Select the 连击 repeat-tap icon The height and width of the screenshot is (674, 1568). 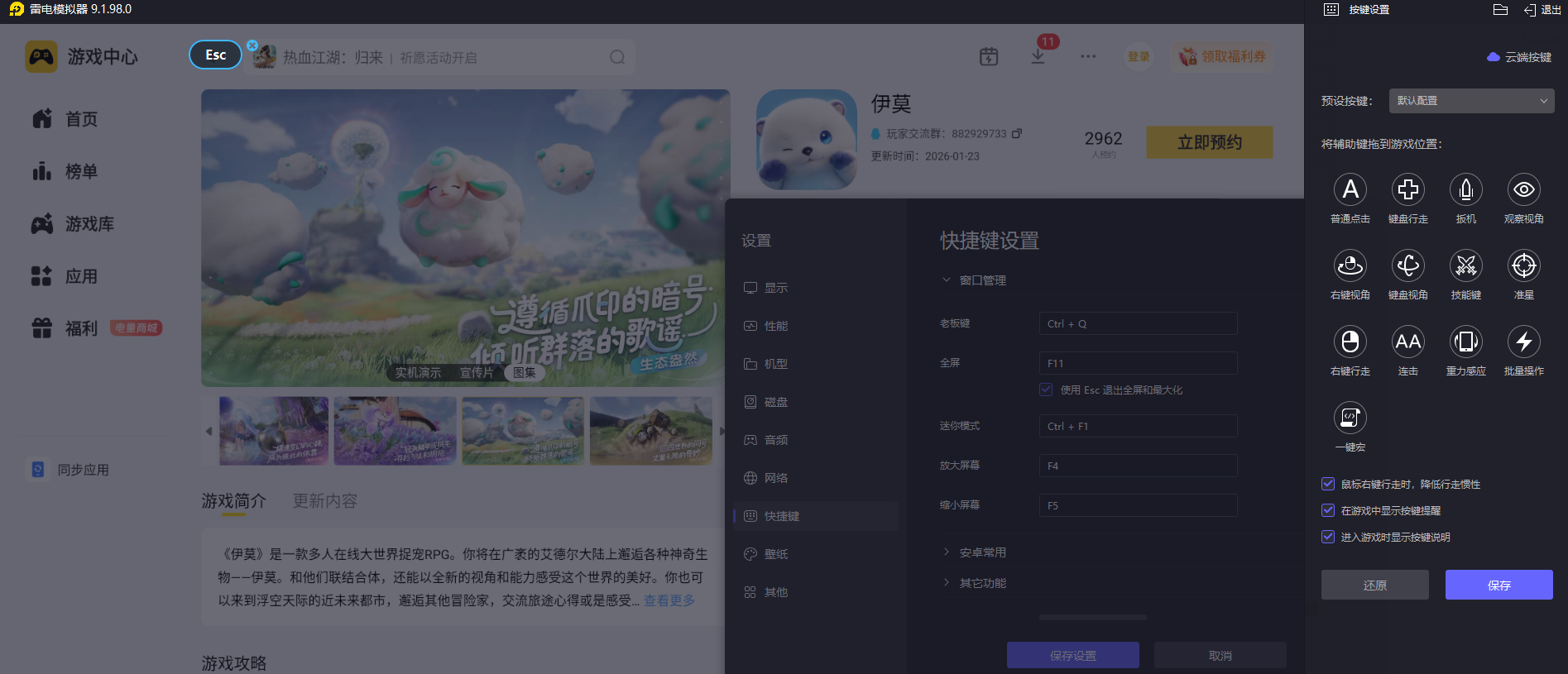click(1408, 342)
